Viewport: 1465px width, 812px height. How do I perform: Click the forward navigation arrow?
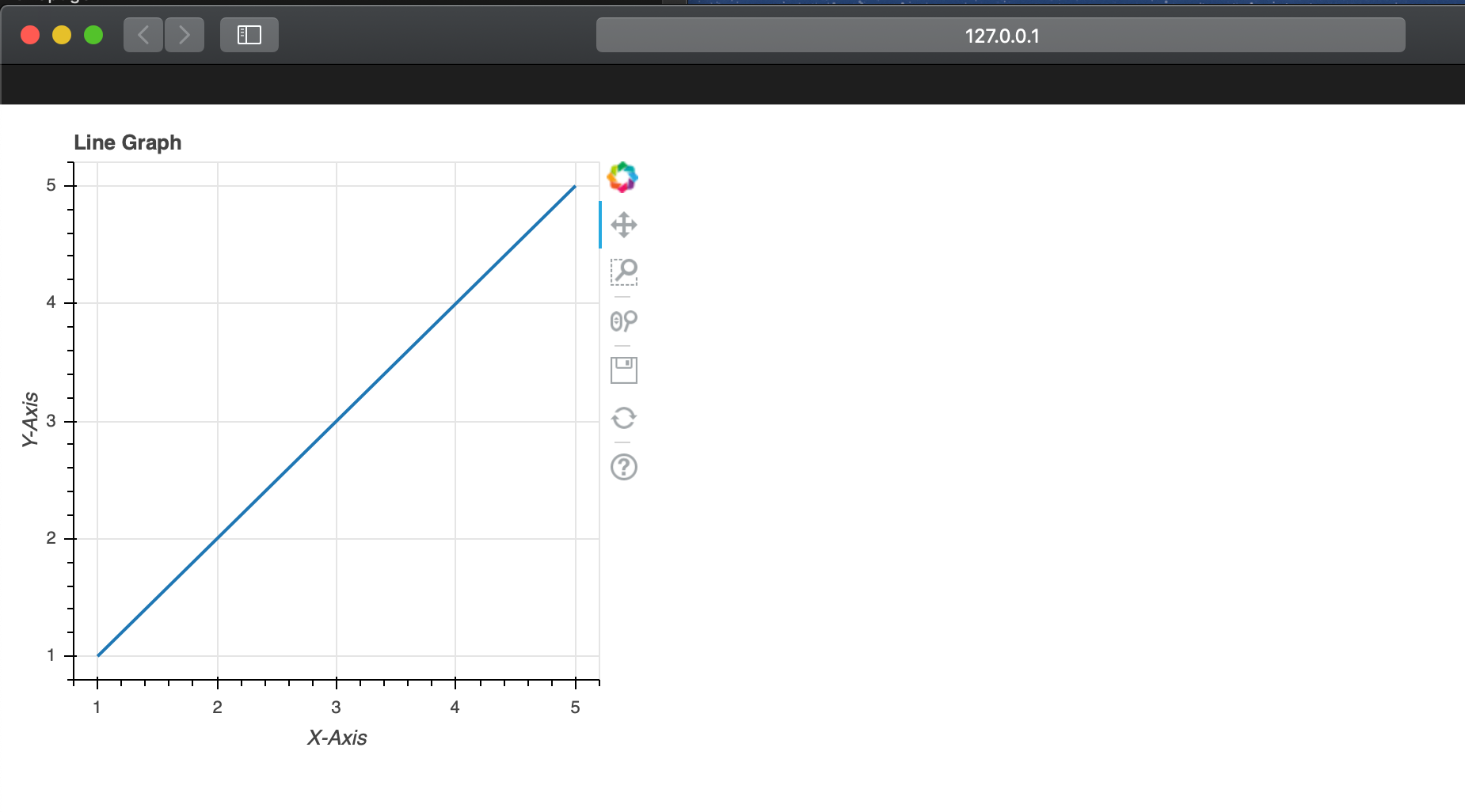click(x=185, y=34)
